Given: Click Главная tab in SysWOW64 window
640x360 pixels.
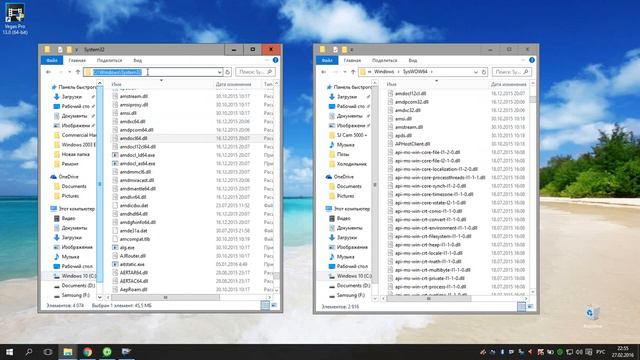Looking at the screenshot, I should click(x=352, y=60).
